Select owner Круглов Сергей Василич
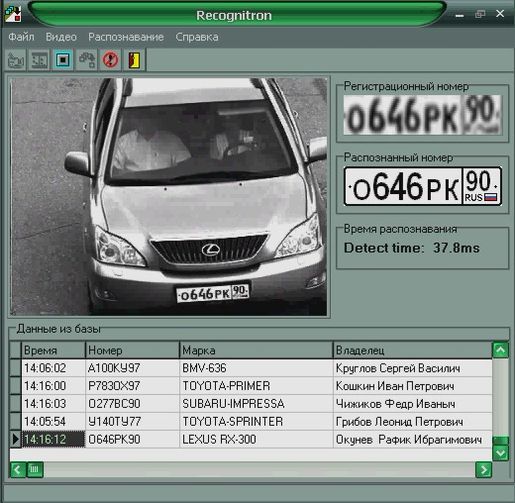The image size is (515, 503). click(x=413, y=368)
